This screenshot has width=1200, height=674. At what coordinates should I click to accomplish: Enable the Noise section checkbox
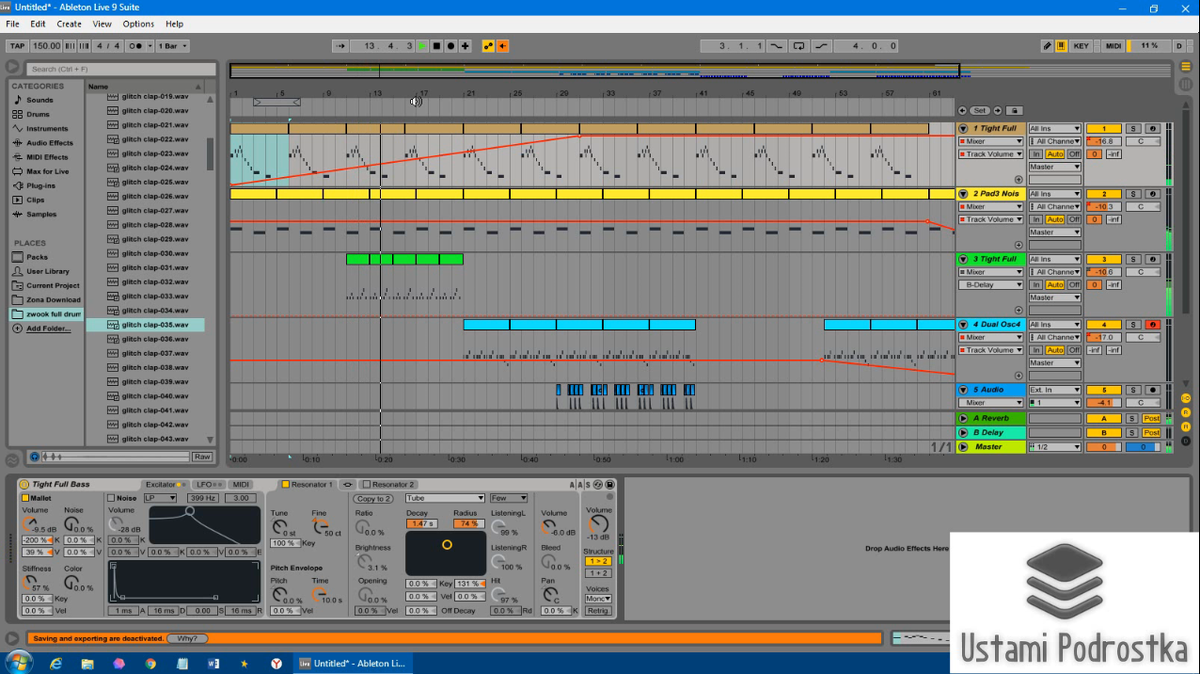(112, 497)
